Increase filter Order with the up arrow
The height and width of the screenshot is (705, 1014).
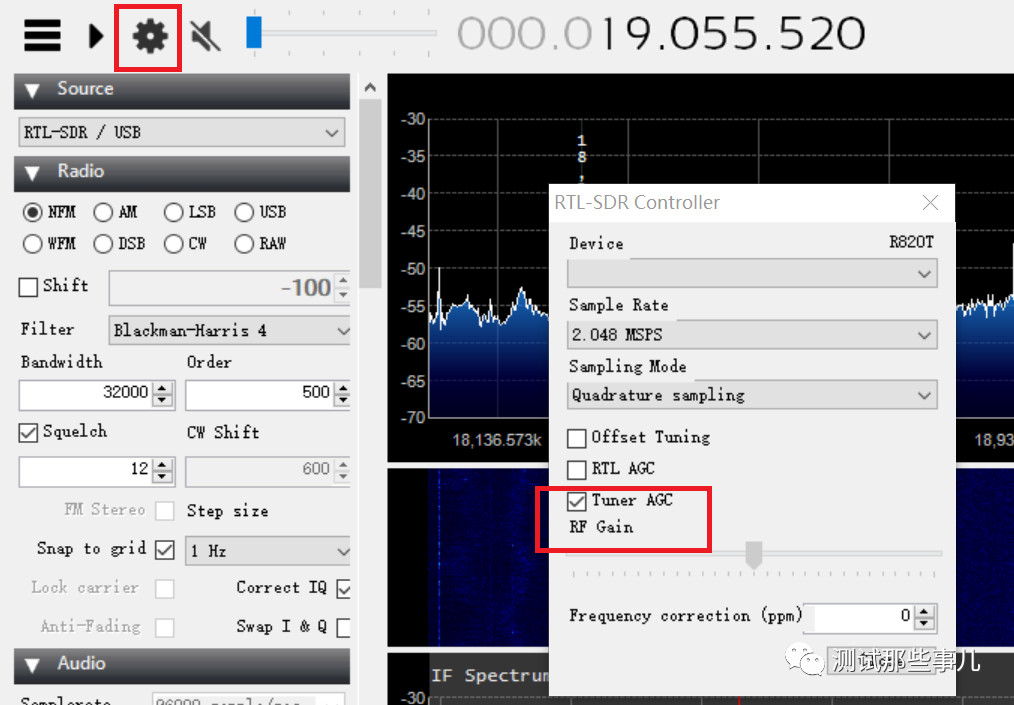pyautogui.click(x=343, y=388)
